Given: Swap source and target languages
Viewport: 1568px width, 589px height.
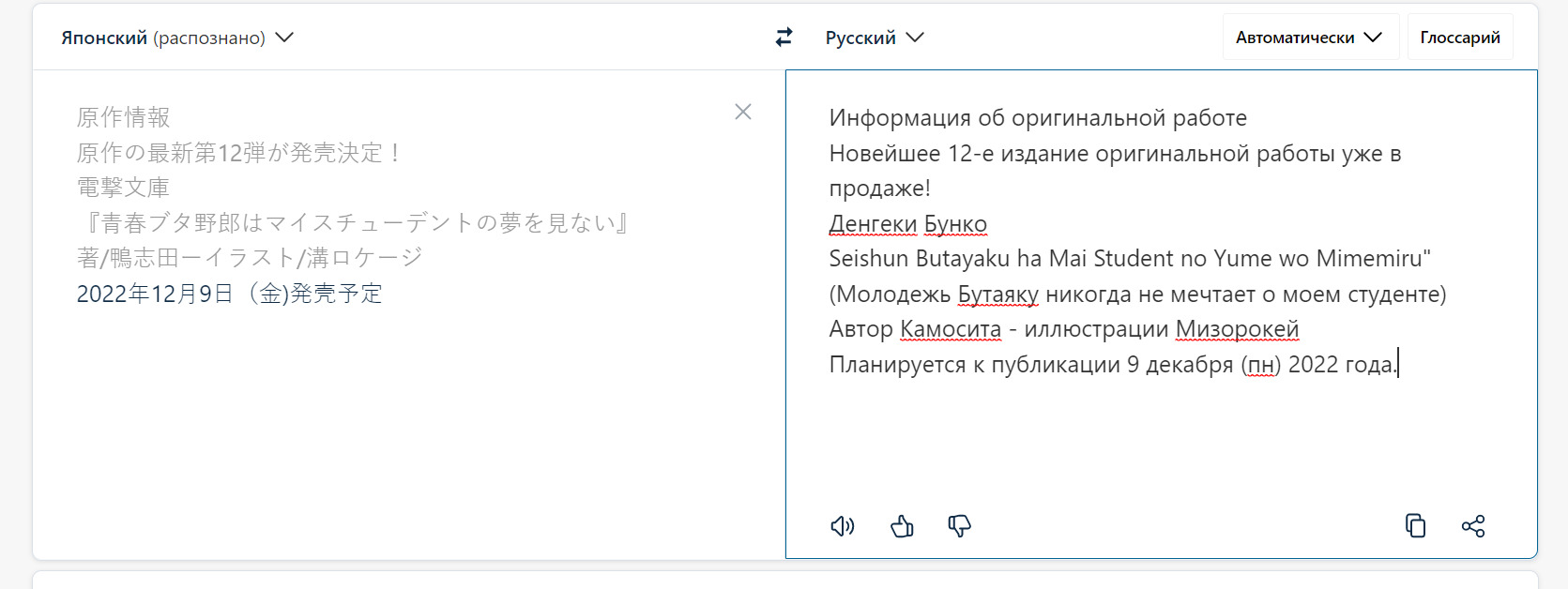Looking at the screenshot, I should click(x=784, y=38).
